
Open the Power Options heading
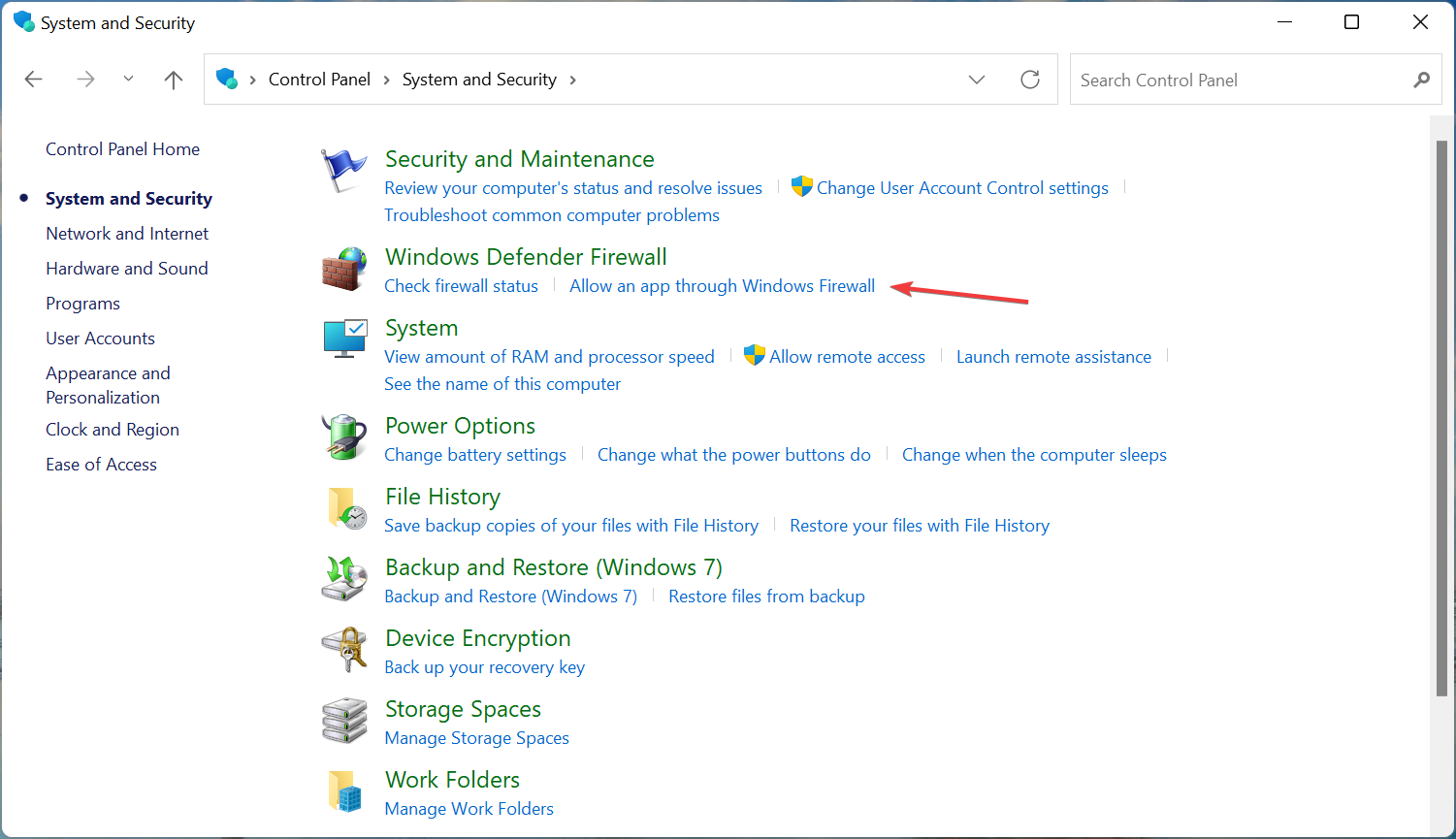(x=460, y=426)
